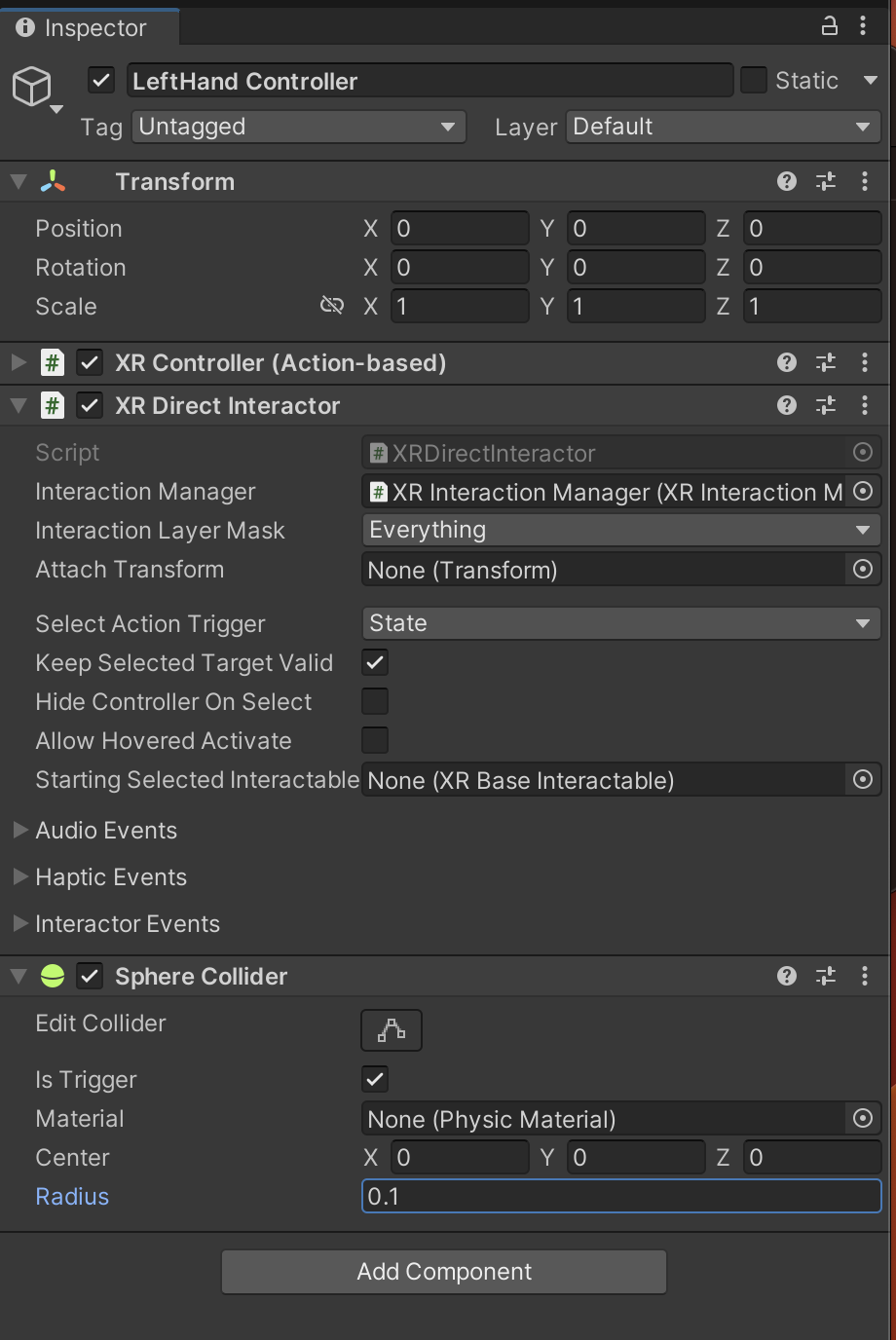Image resolution: width=896 pixels, height=1340 pixels.
Task: Click the Add Component button
Action: click(444, 1272)
